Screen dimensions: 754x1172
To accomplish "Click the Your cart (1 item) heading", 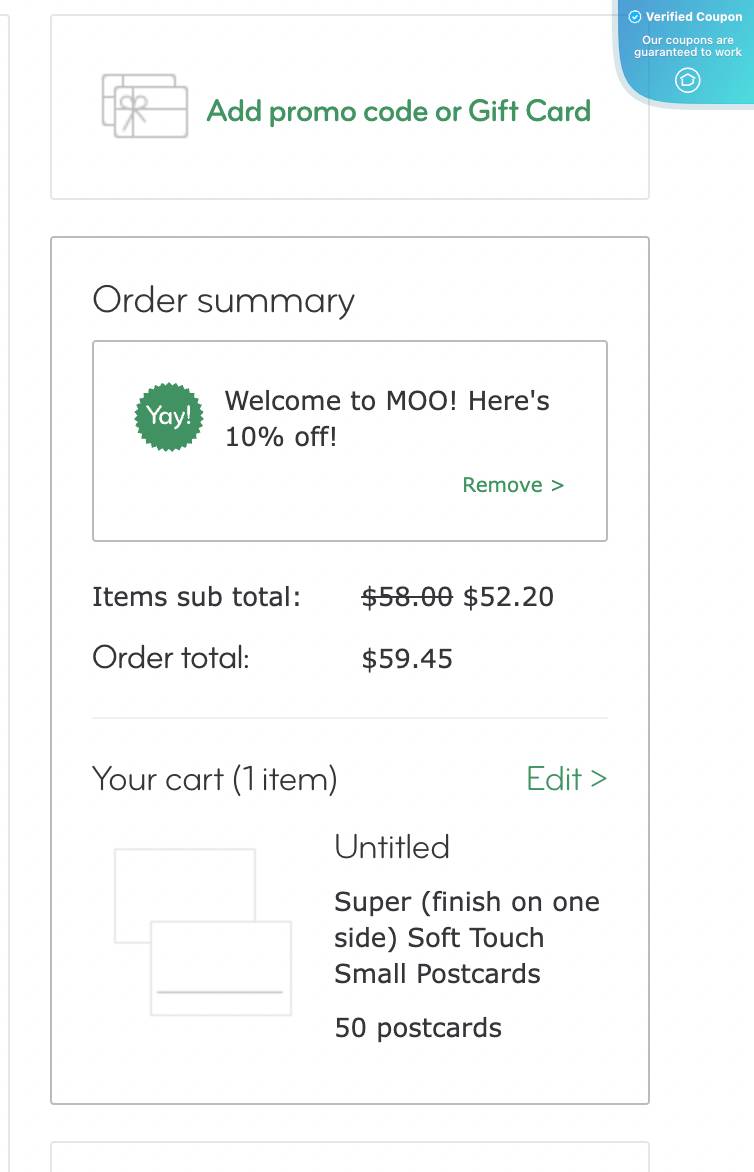I will point(214,779).
